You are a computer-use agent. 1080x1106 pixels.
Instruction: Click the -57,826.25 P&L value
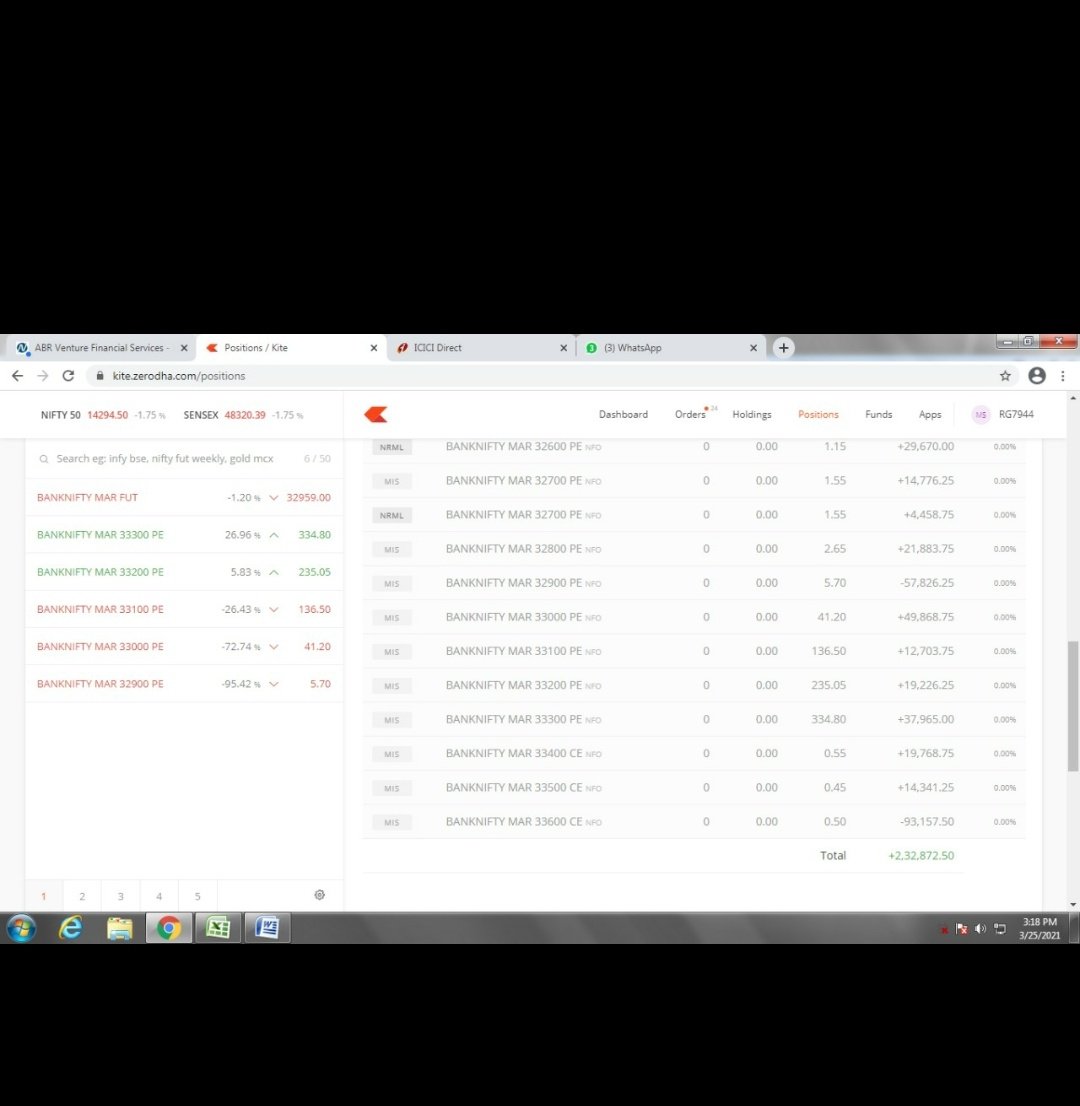point(927,583)
